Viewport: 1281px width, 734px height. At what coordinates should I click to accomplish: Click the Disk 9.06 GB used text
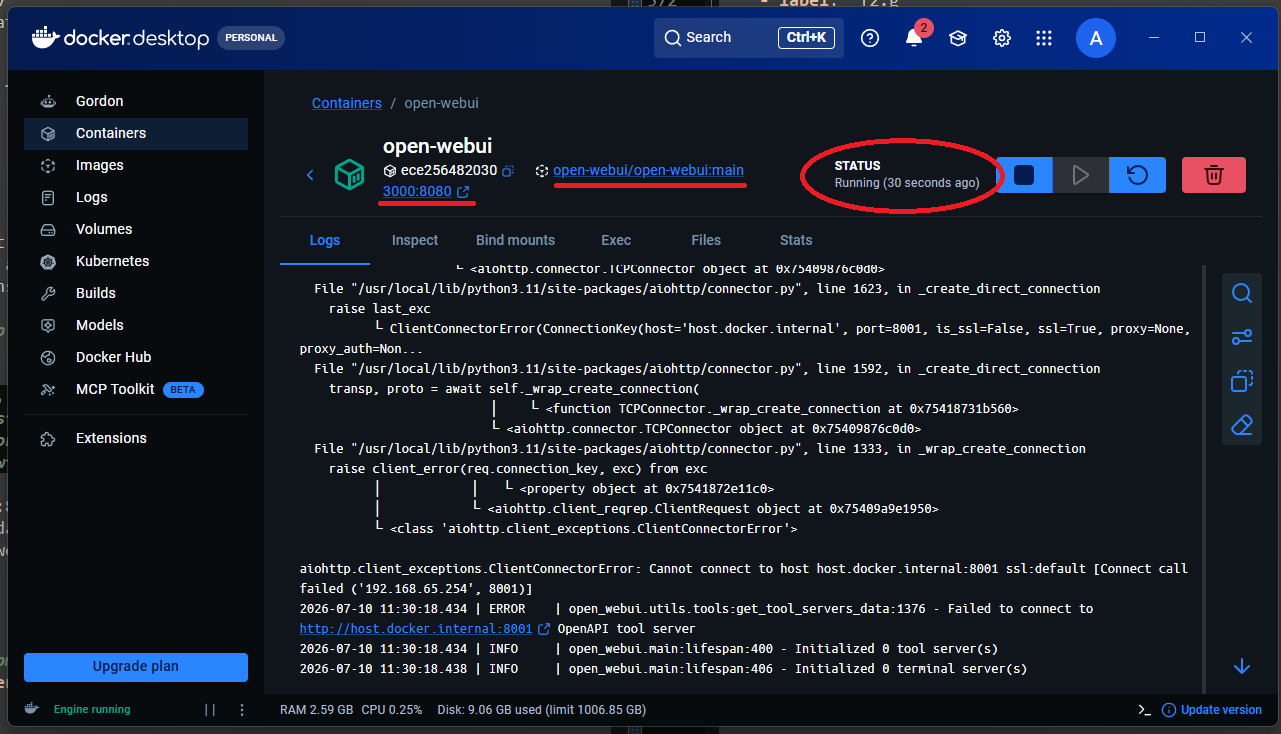coord(541,710)
